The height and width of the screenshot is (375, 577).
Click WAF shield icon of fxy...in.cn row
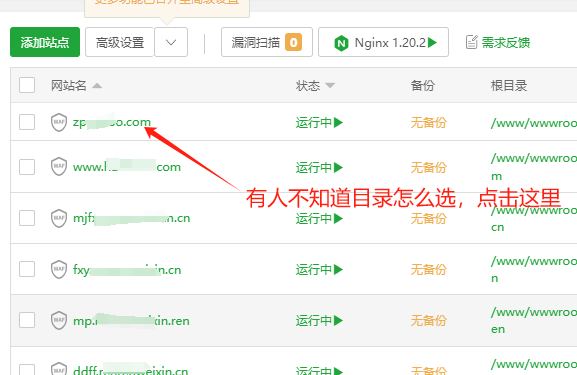click(x=59, y=269)
